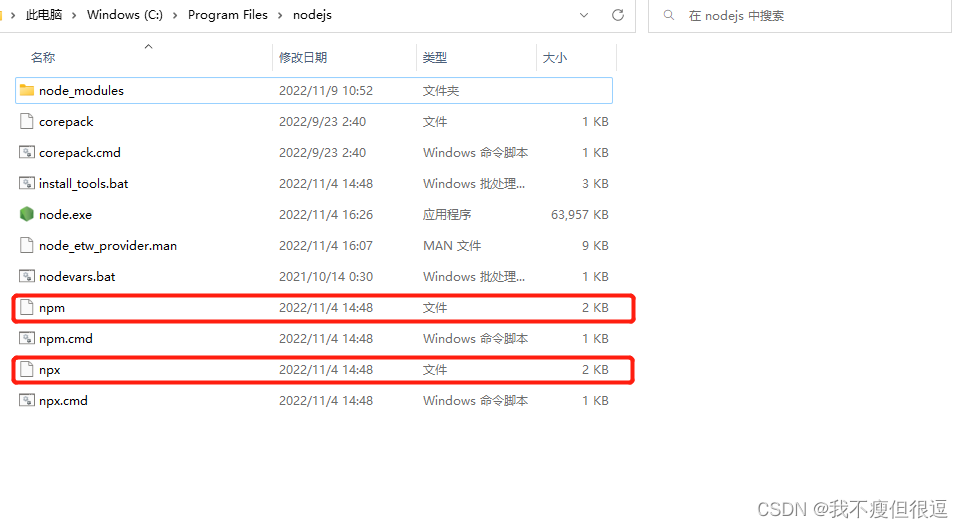Click nodejs in the breadcrumb path

[312, 15]
